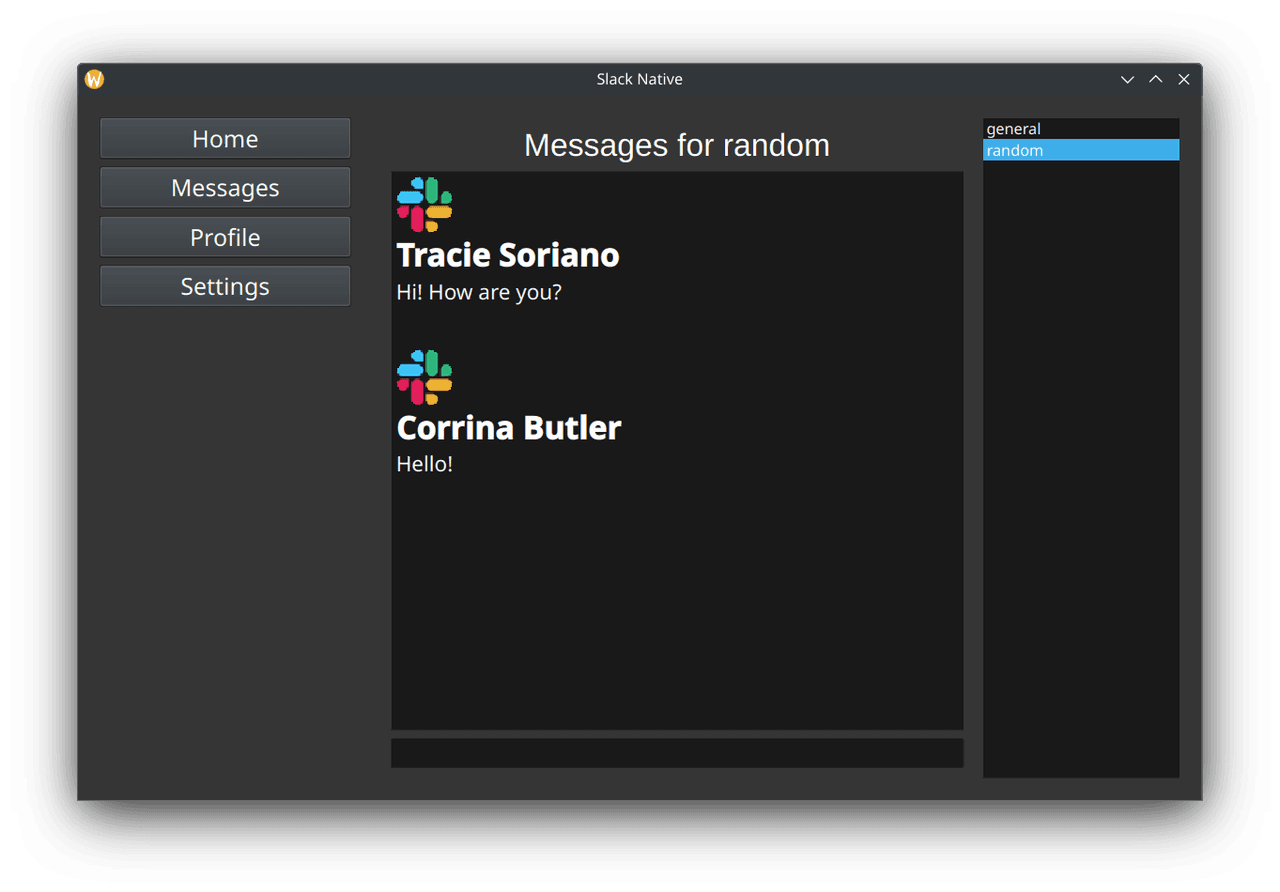Open the Messages section
Screen dimensions: 1280x892
click(x=225, y=188)
